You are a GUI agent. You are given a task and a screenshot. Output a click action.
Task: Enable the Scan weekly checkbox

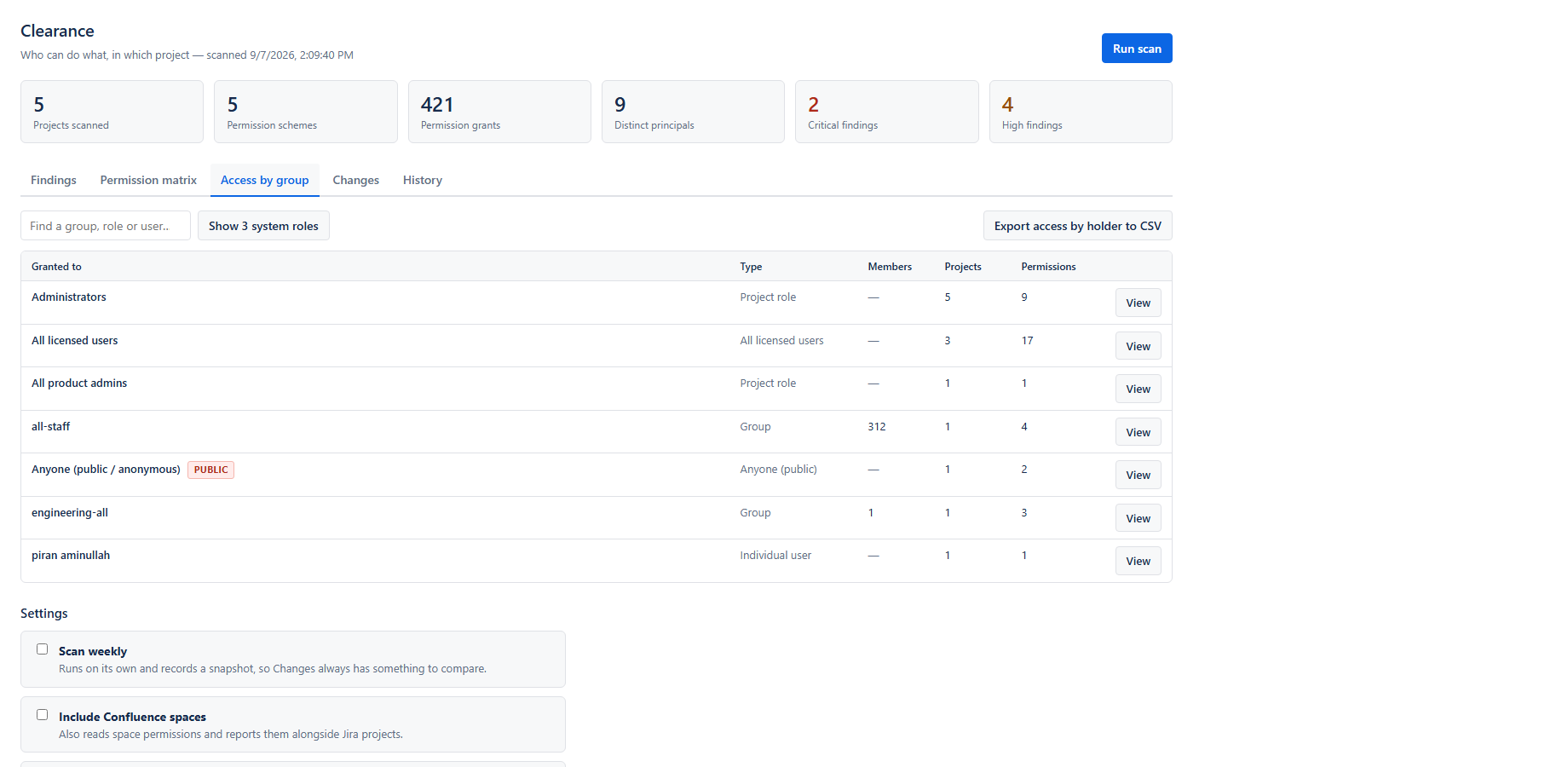point(42,649)
